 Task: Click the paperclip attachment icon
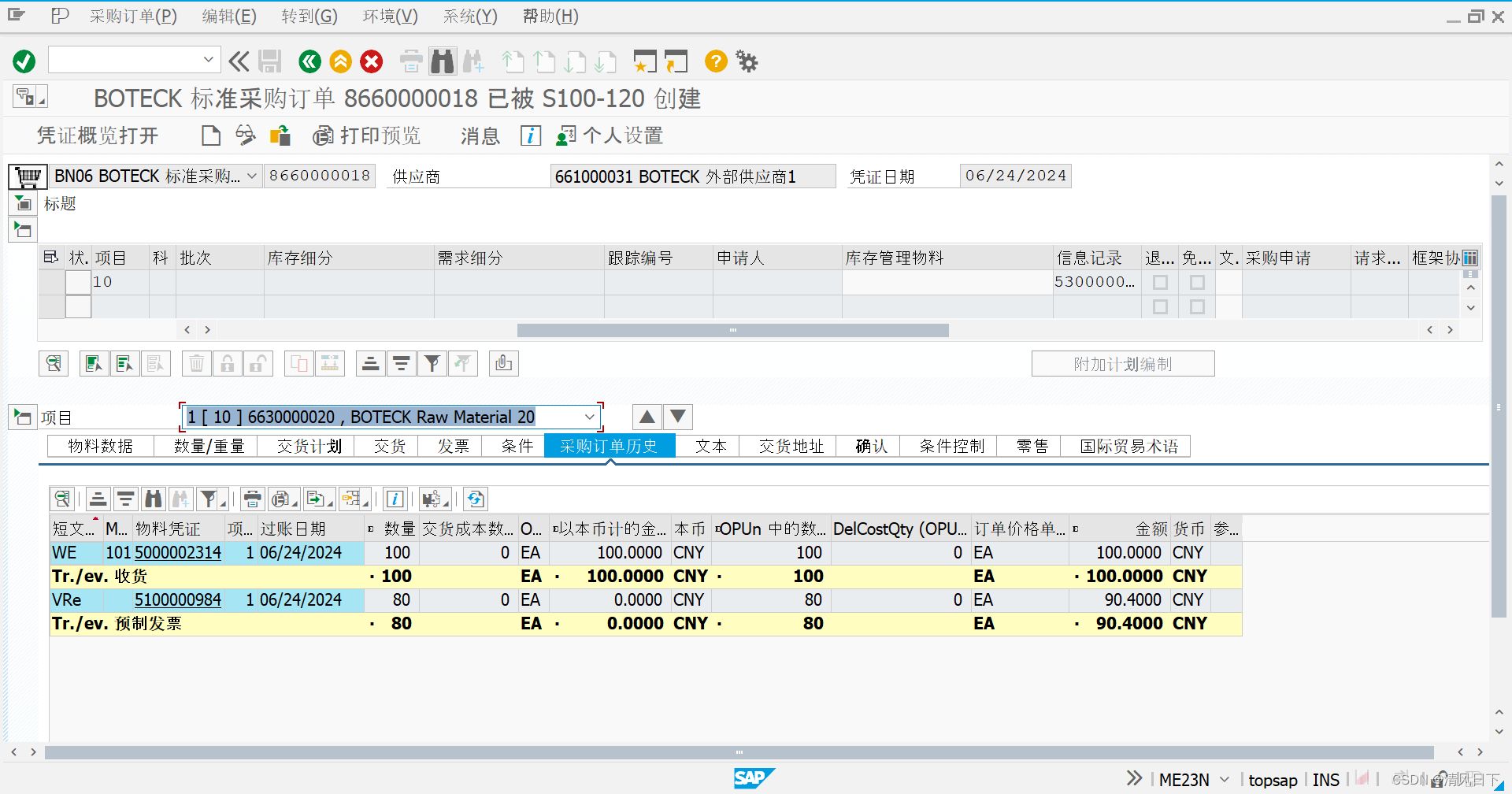point(504,363)
